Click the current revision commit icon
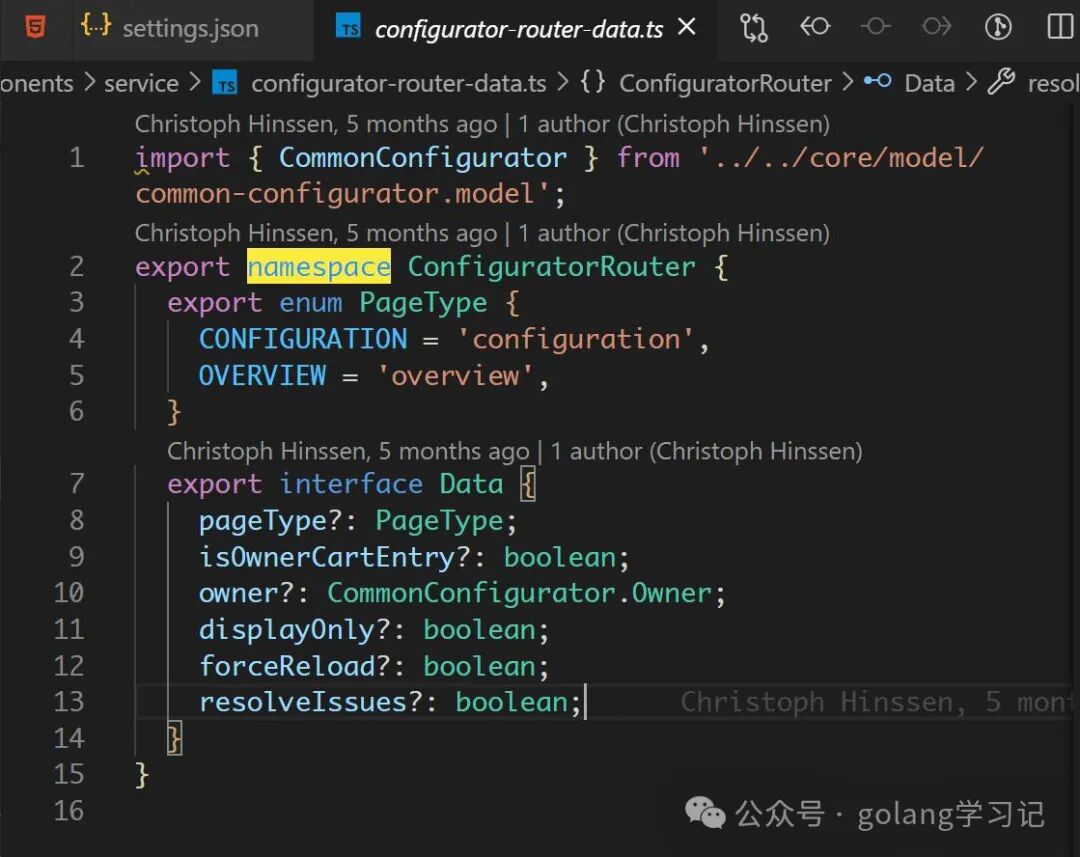Viewport: 1080px width, 857px height. pyautogui.click(x=875, y=27)
